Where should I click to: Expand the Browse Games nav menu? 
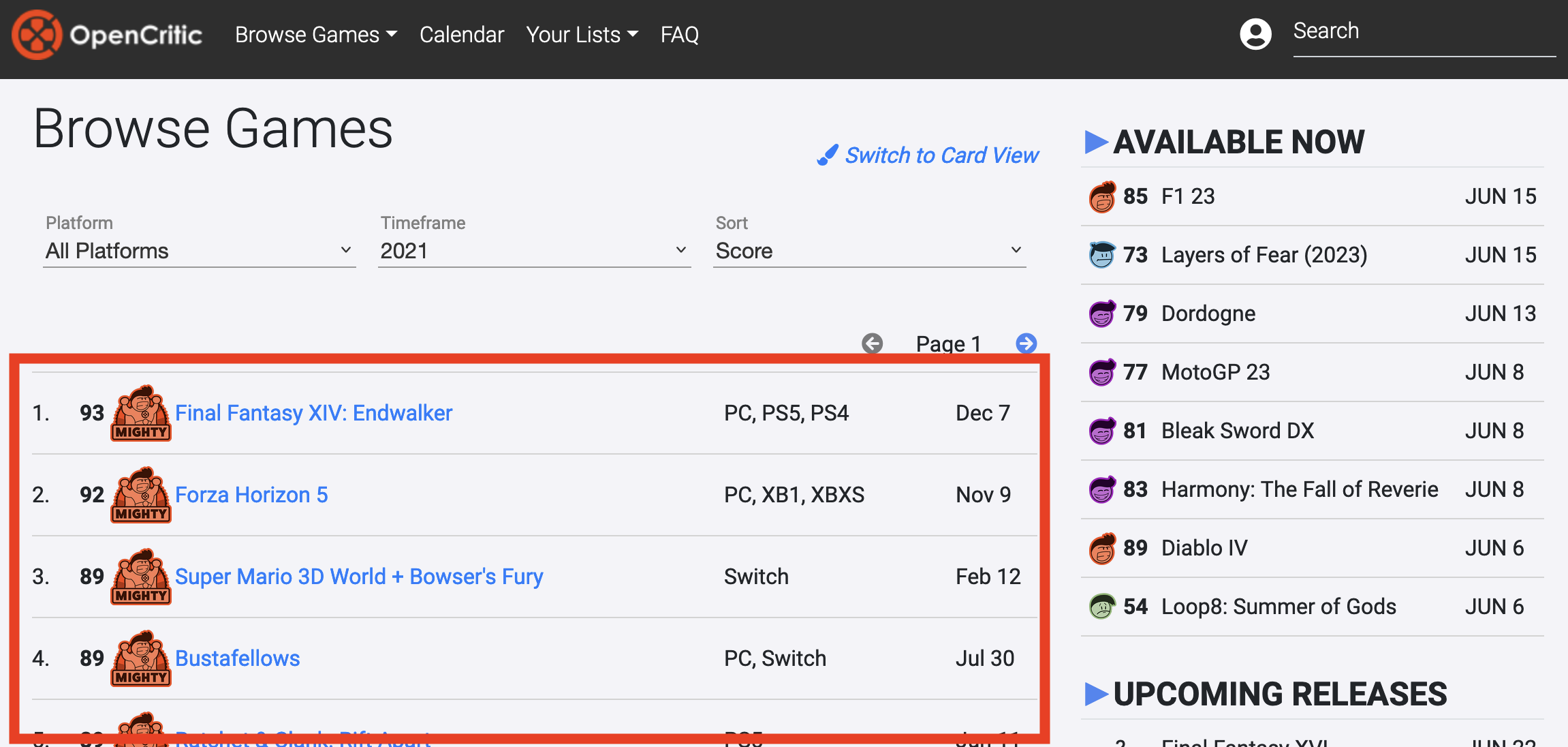tap(316, 35)
